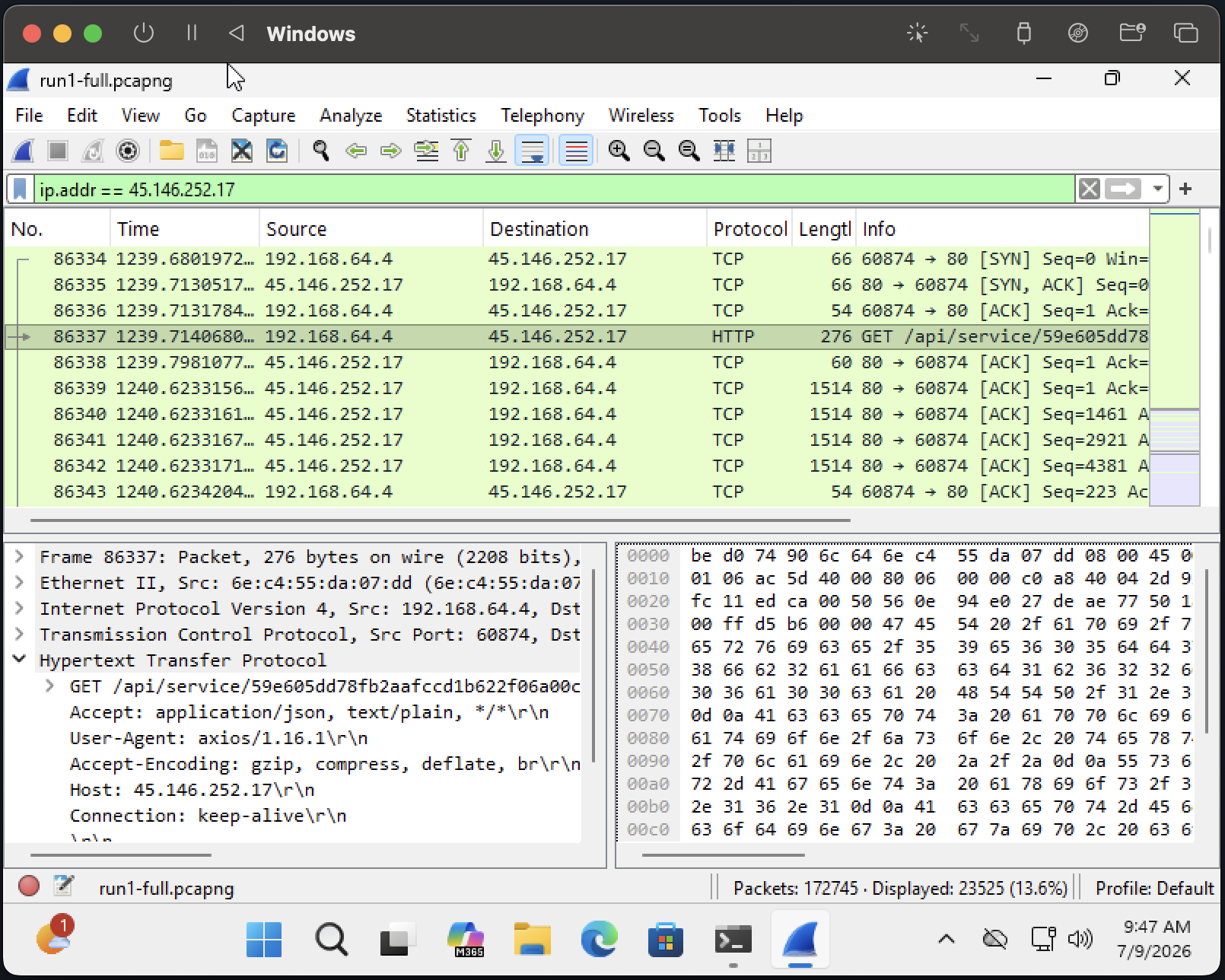The image size is (1225, 980).
Task: Expand Transmission Control Protocol node
Action: (20, 635)
